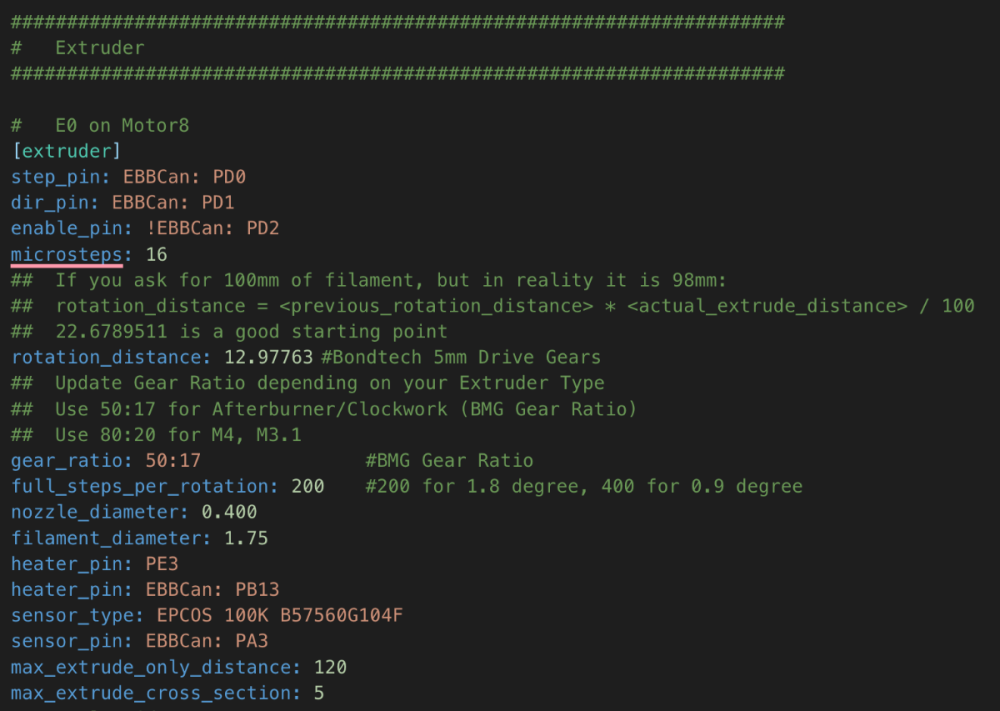The height and width of the screenshot is (711, 1000).
Task: Click the enable_pin !EBBCan: PD2 value
Action: pyautogui.click(x=212, y=228)
